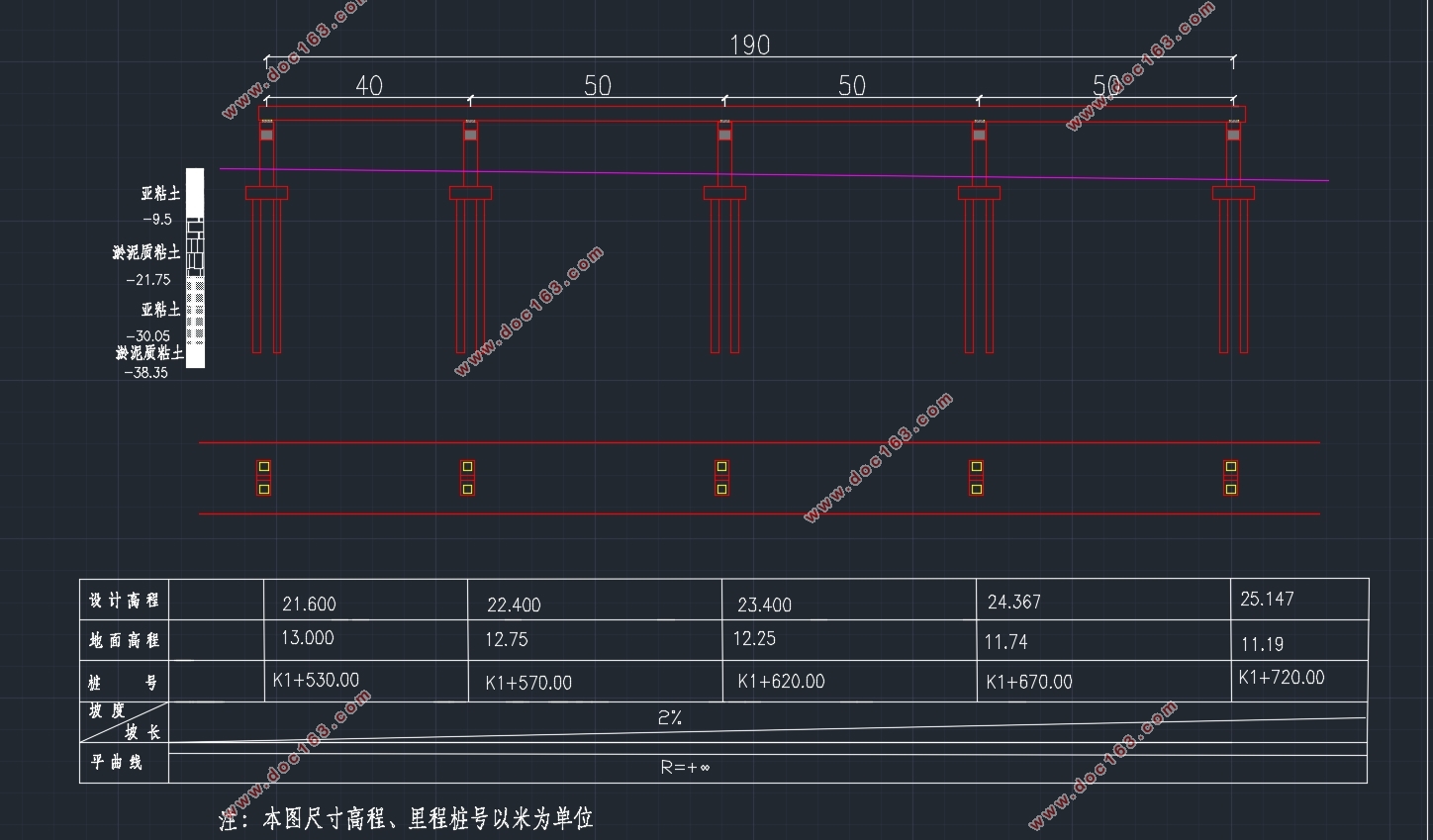Click design elevation value 21.600

(x=309, y=604)
